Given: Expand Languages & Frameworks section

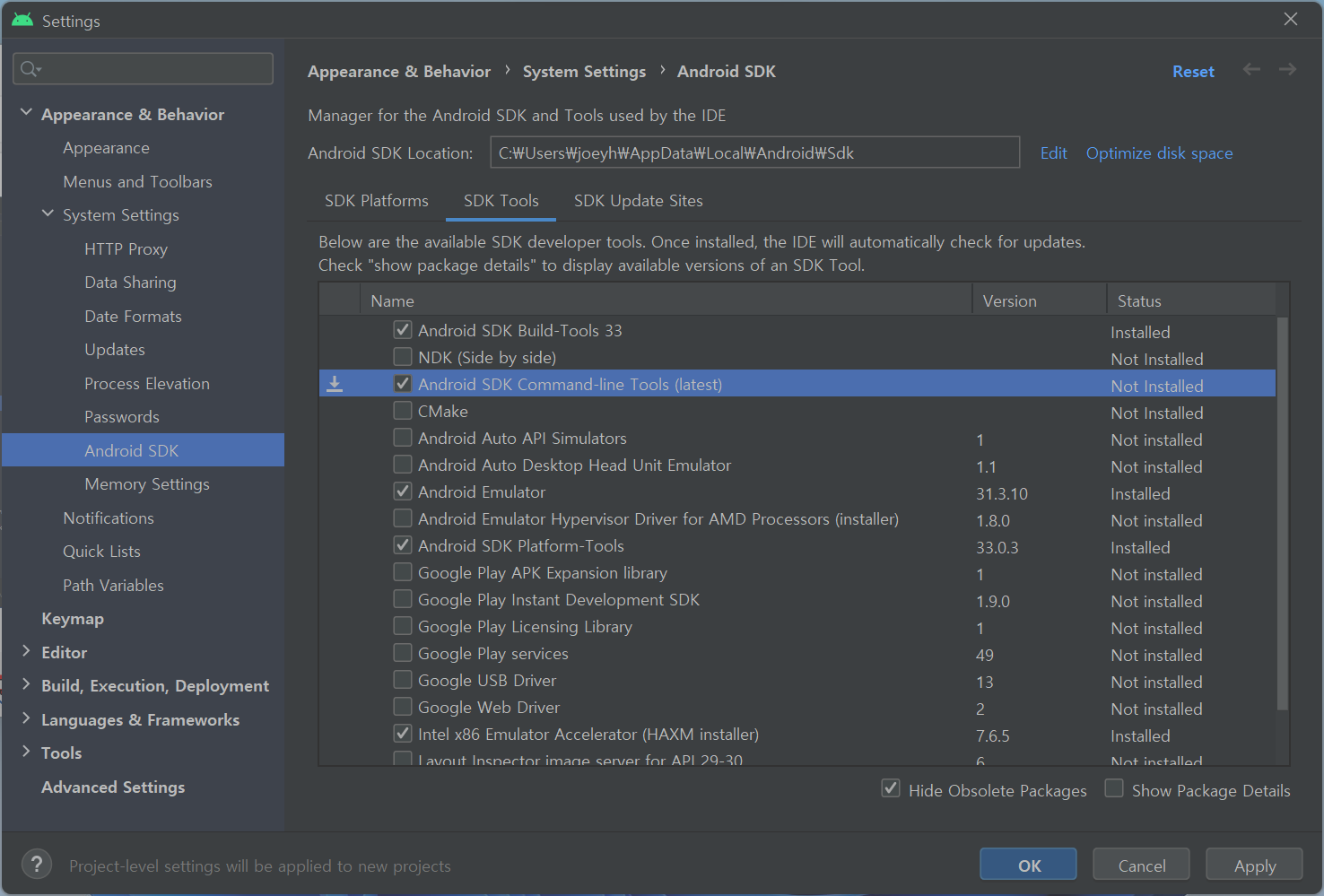Looking at the screenshot, I should [x=26, y=718].
